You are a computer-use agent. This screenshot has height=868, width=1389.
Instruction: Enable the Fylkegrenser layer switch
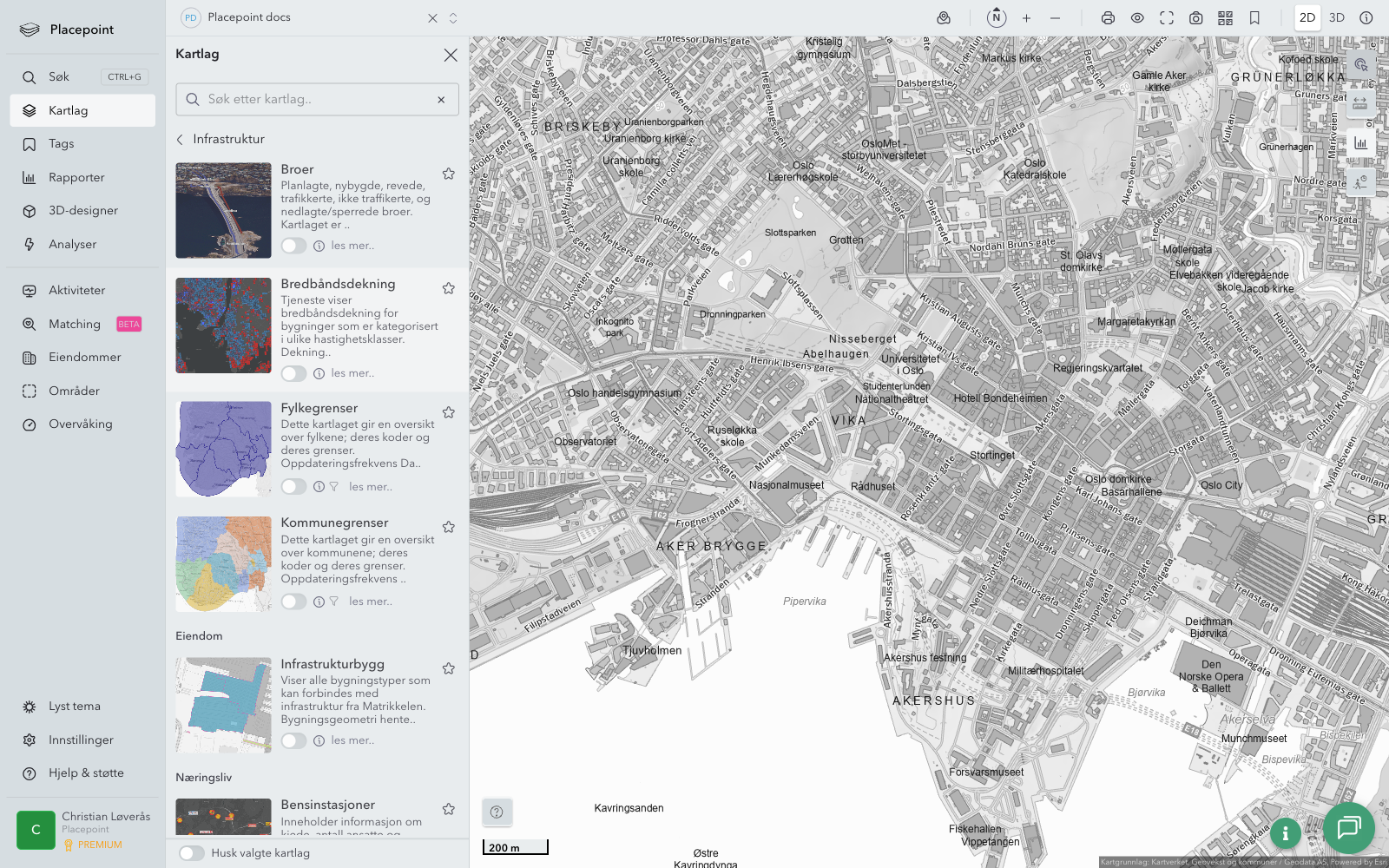click(293, 487)
